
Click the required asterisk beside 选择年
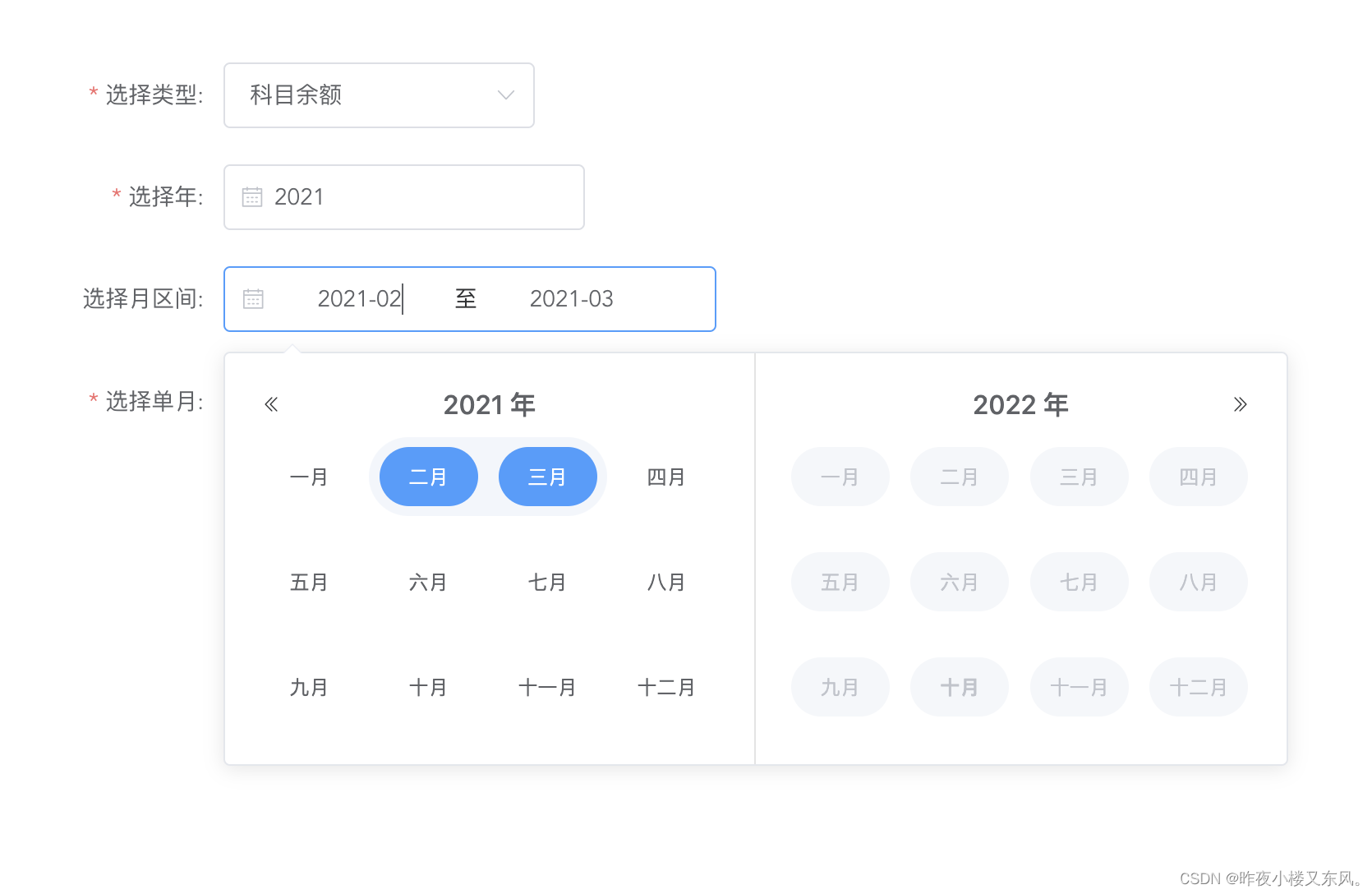click(x=114, y=195)
